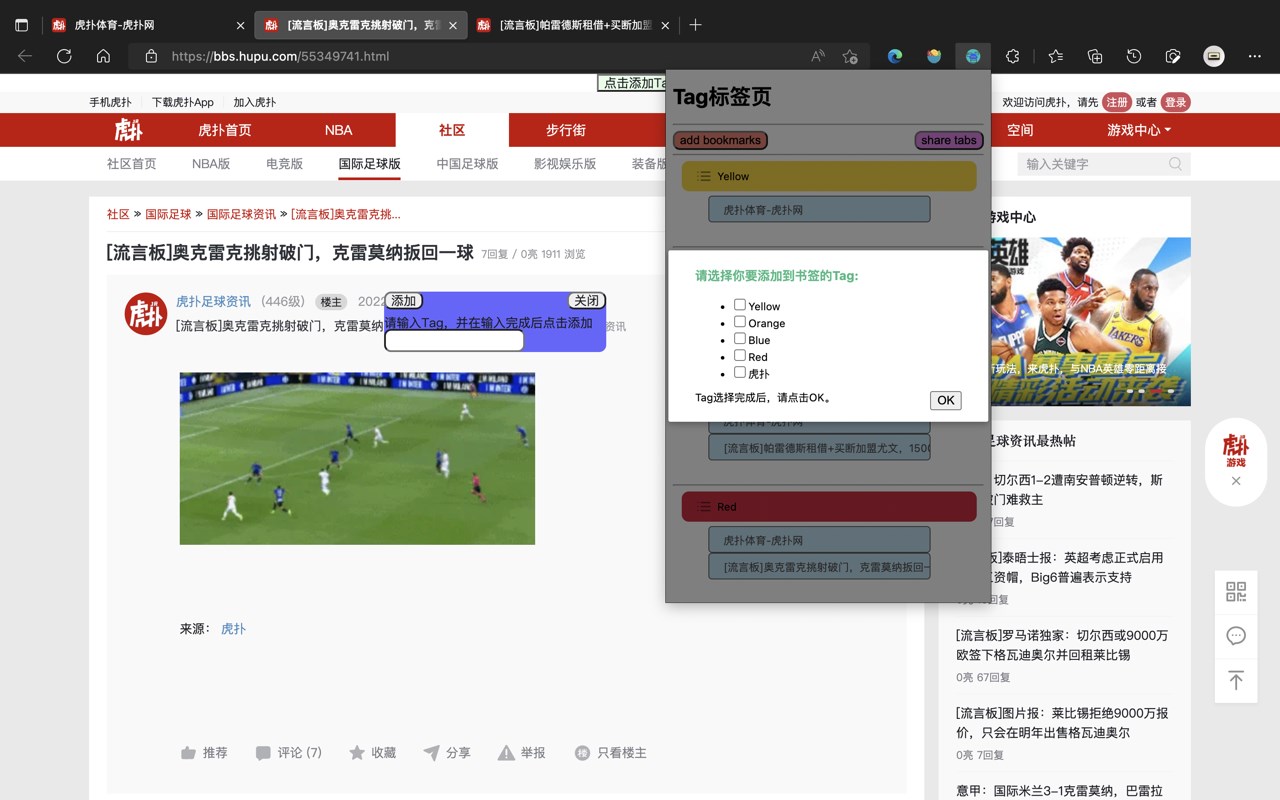
Task: Open the NBA nav item
Action: pyautogui.click(x=338, y=130)
